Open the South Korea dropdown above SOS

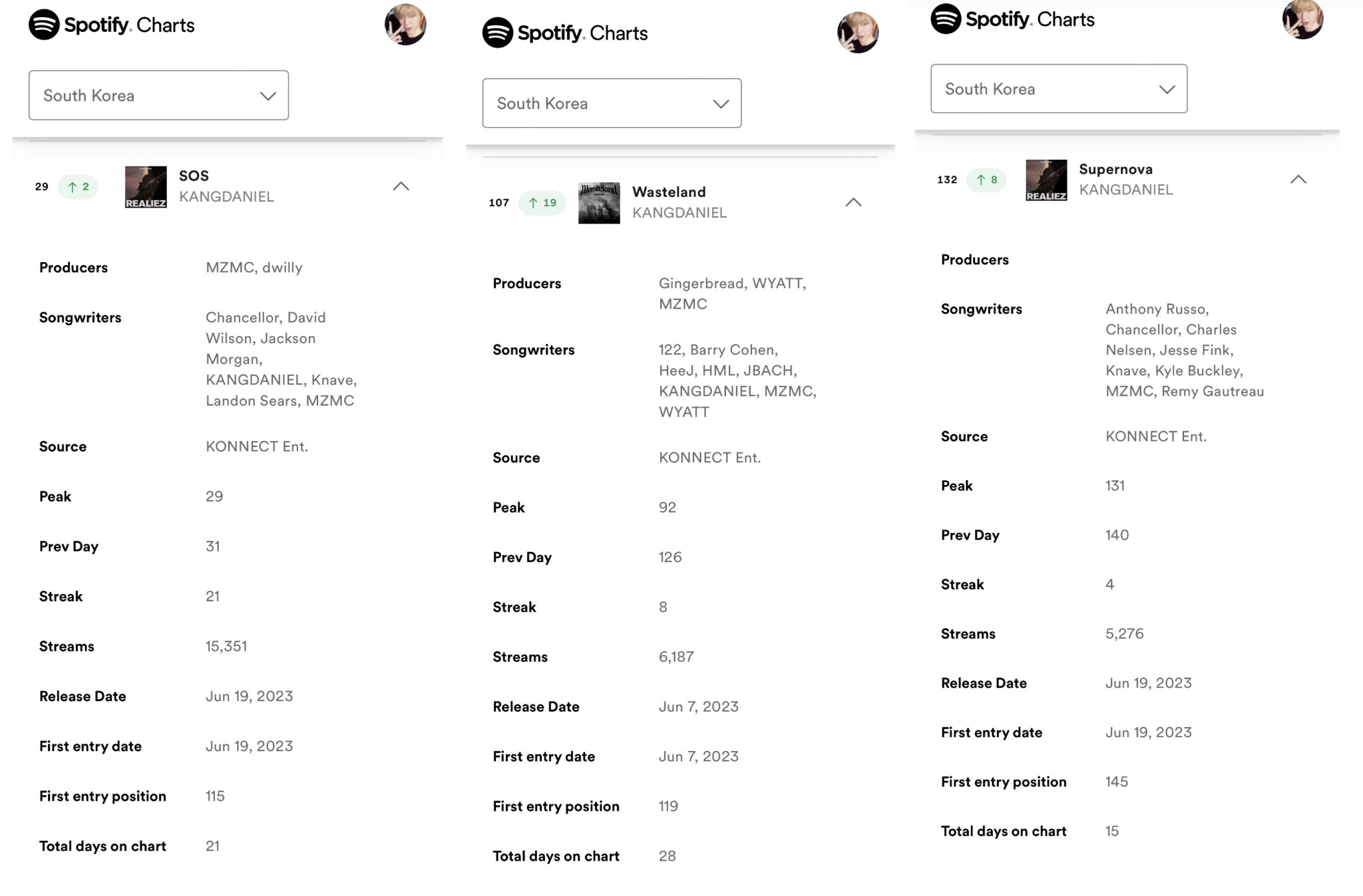158,96
